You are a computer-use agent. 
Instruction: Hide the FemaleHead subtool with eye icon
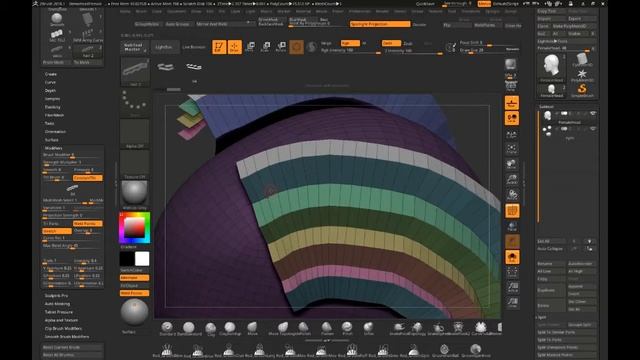tap(593, 113)
